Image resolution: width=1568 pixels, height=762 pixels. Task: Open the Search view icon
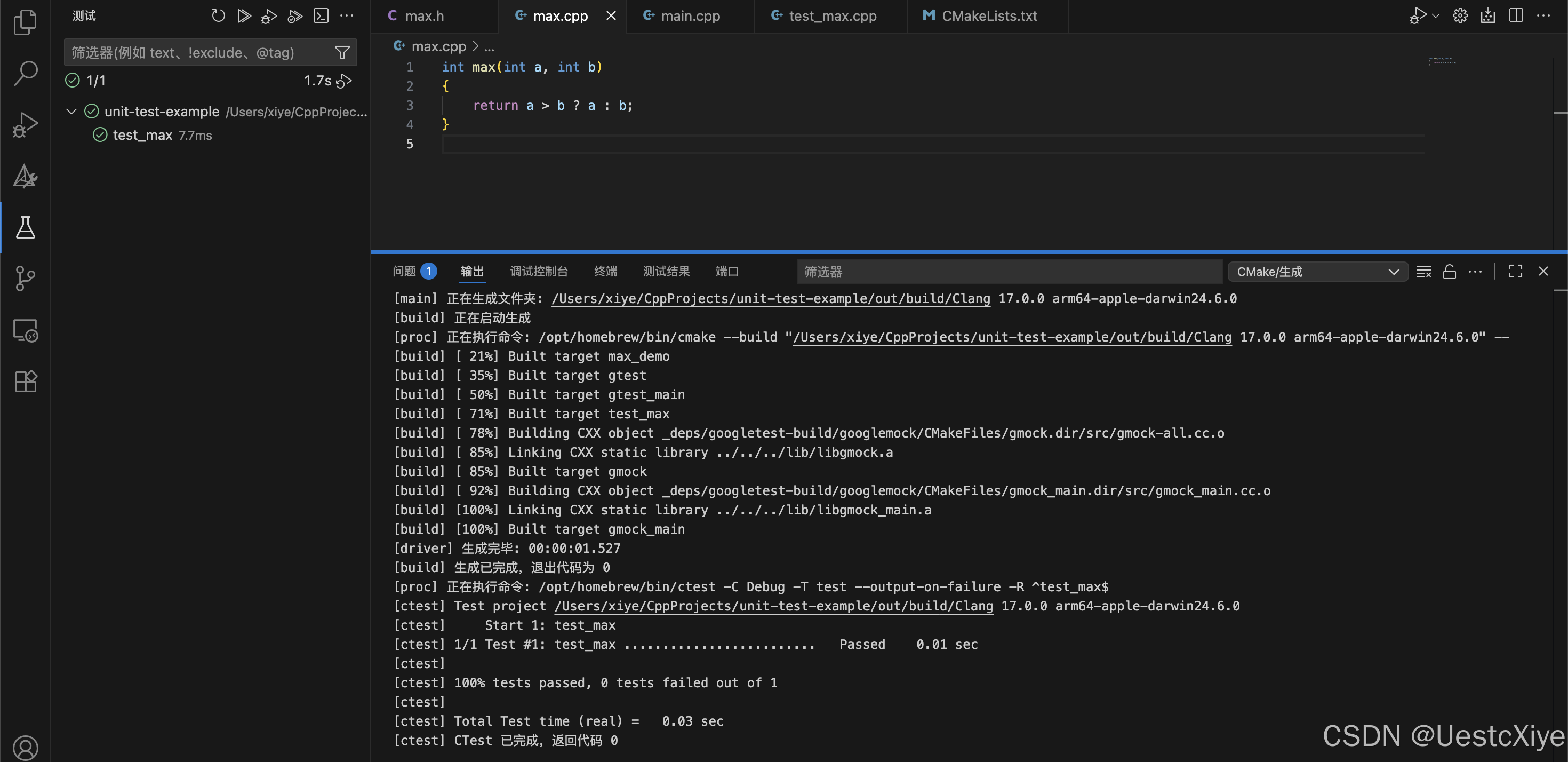pyautogui.click(x=25, y=73)
